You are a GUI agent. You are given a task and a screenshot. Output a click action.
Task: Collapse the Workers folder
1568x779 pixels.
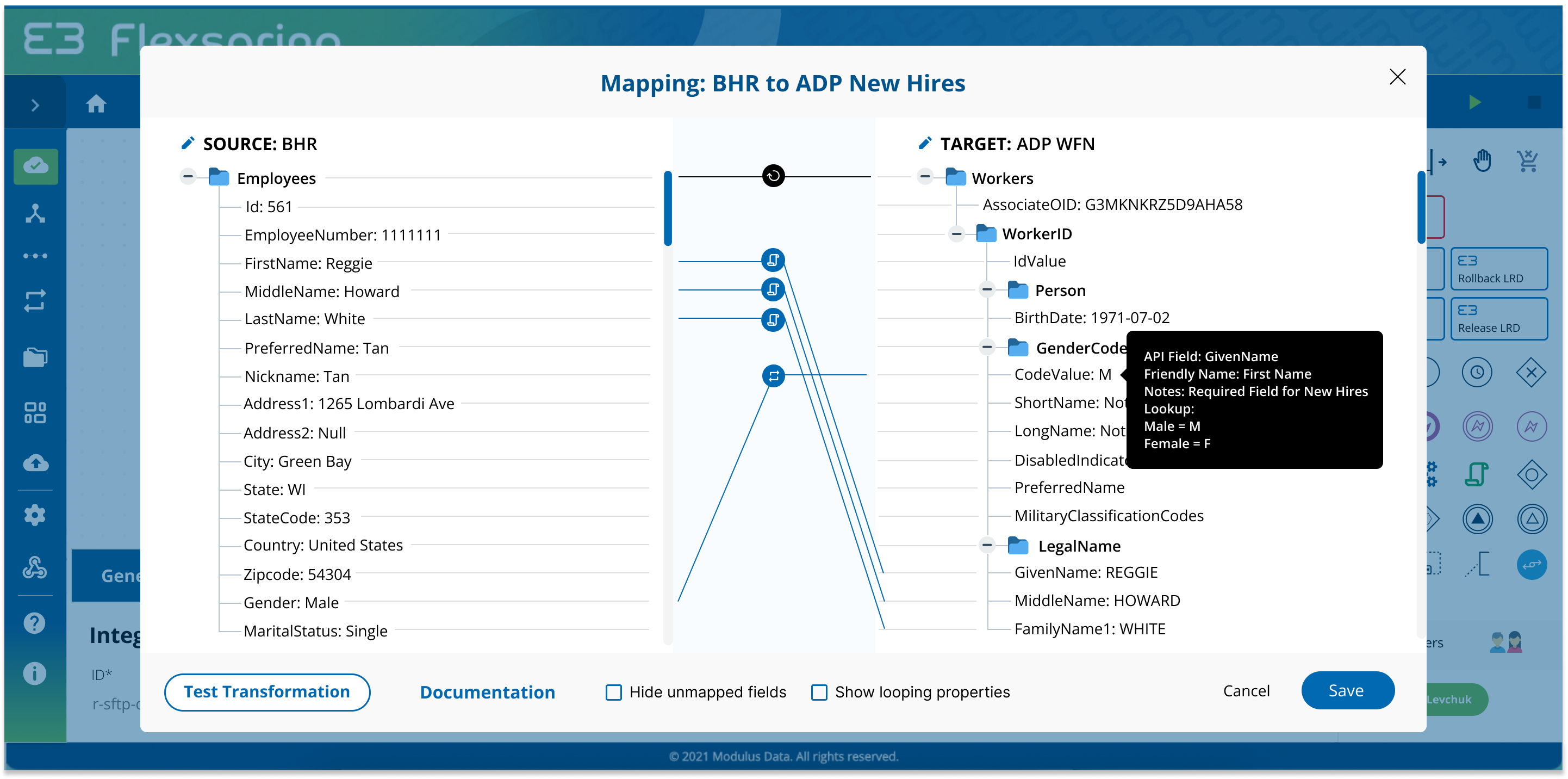coord(925,177)
